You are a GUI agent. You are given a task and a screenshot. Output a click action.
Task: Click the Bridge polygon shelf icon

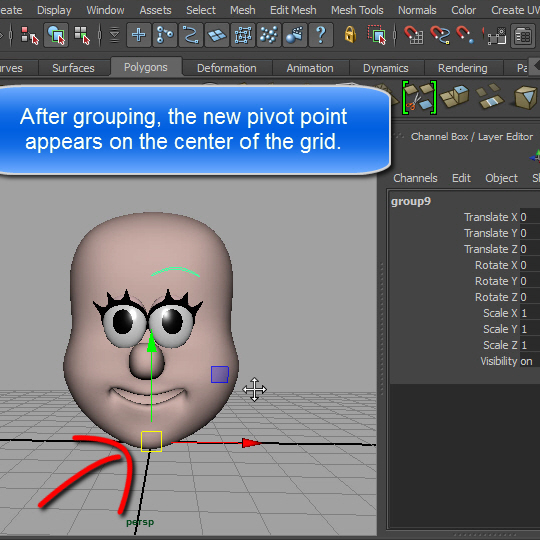click(x=490, y=96)
